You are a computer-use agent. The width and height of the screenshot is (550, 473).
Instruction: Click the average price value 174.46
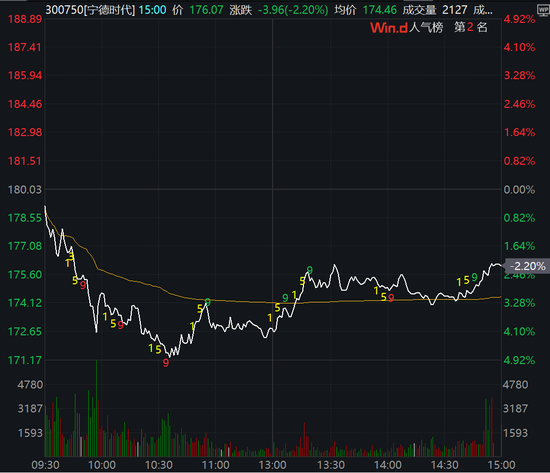click(380, 10)
